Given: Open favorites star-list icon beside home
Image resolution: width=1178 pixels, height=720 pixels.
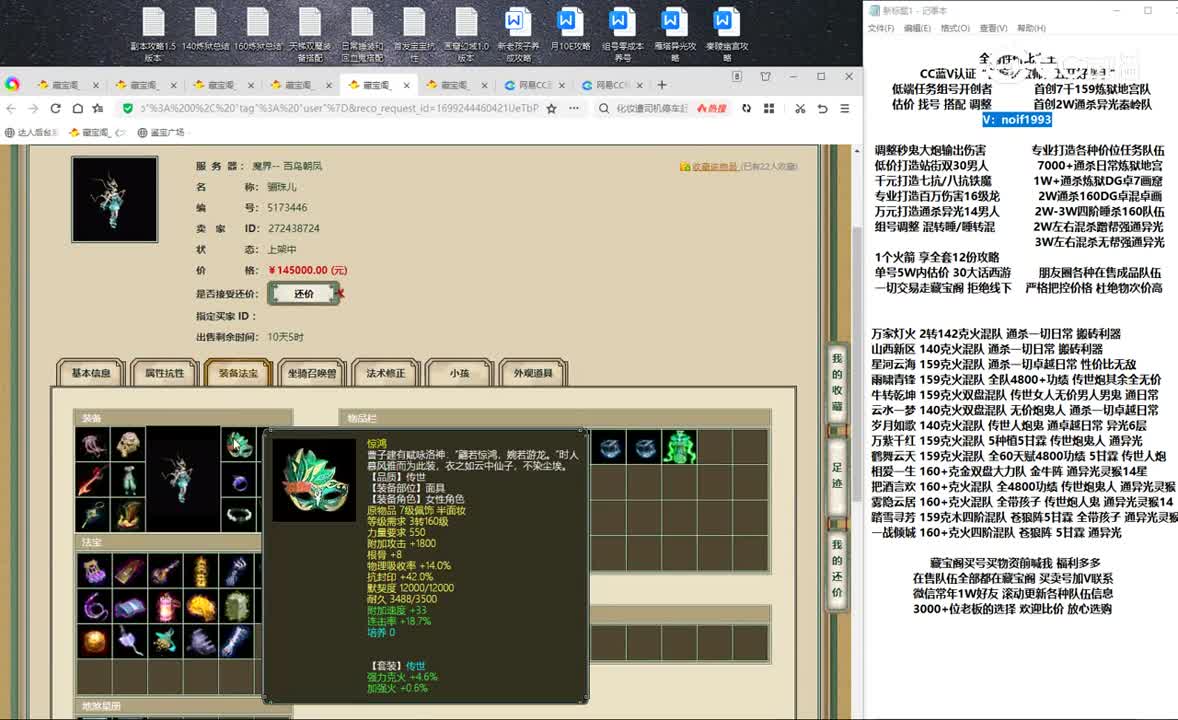Looking at the screenshot, I should click(98, 108).
